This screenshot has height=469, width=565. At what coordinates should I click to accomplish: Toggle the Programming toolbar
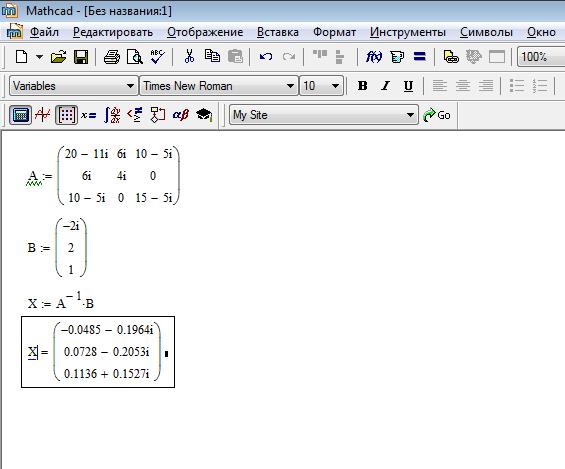(157, 115)
